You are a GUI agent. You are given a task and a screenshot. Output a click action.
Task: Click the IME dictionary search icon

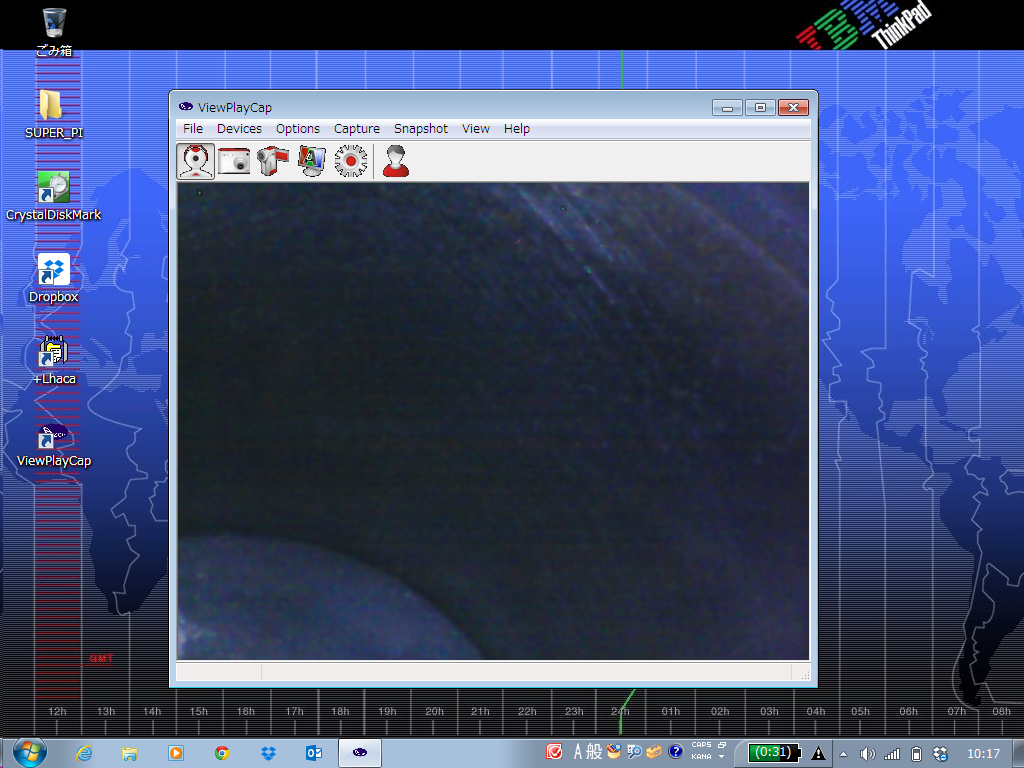coord(633,752)
